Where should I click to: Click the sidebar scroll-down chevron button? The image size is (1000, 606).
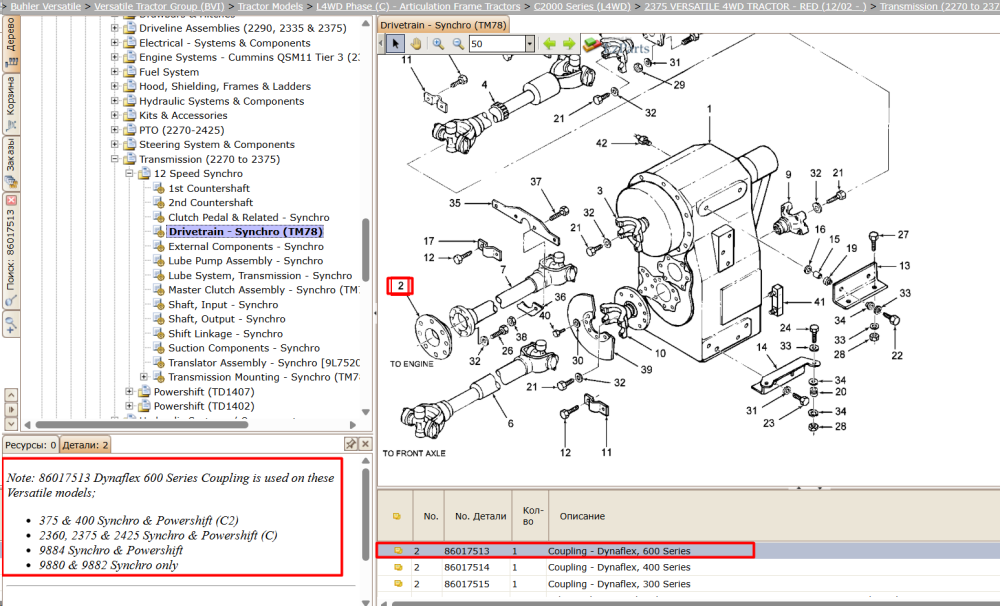click(x=11, y=423)
